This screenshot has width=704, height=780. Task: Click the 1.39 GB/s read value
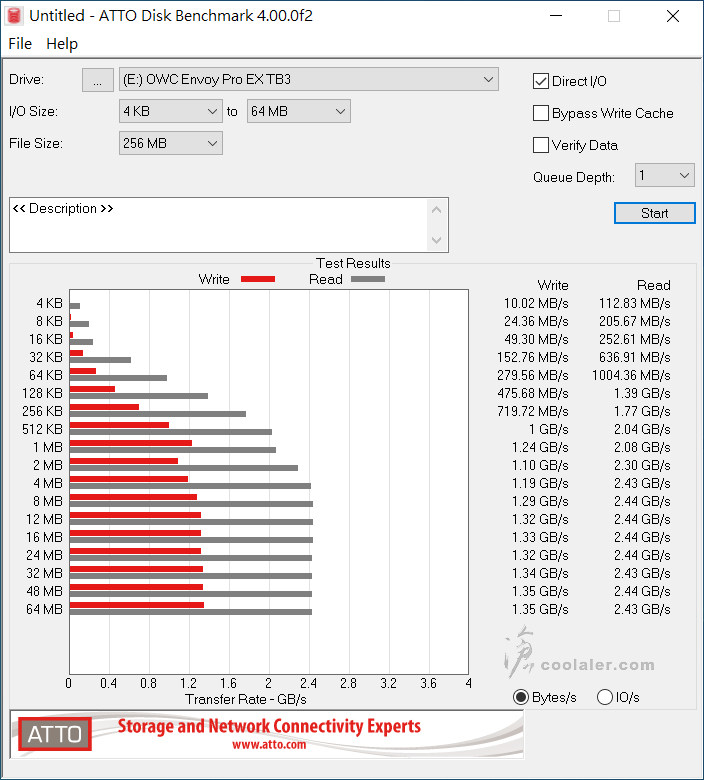tap(642, 393)
